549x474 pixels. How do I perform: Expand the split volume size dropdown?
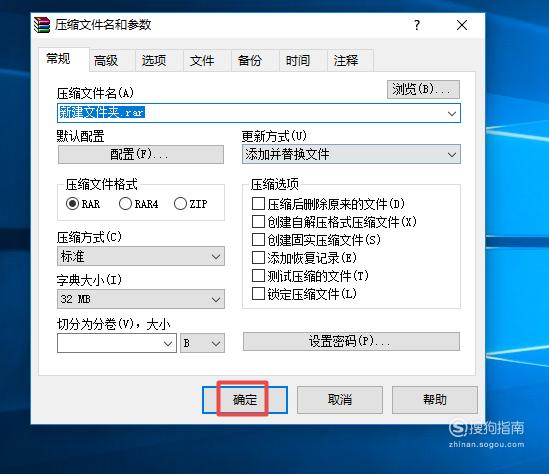pos(168,343)
